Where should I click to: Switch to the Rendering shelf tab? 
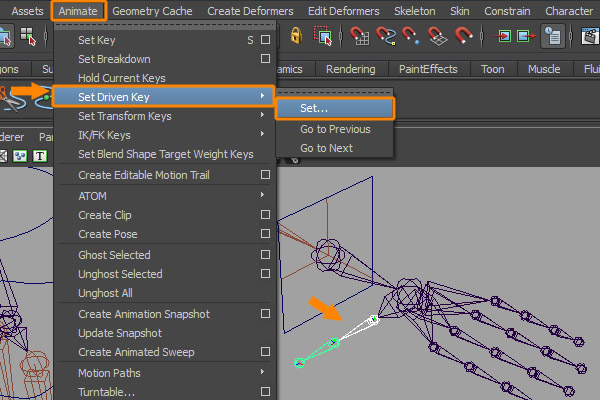click(x=350, y=70)
